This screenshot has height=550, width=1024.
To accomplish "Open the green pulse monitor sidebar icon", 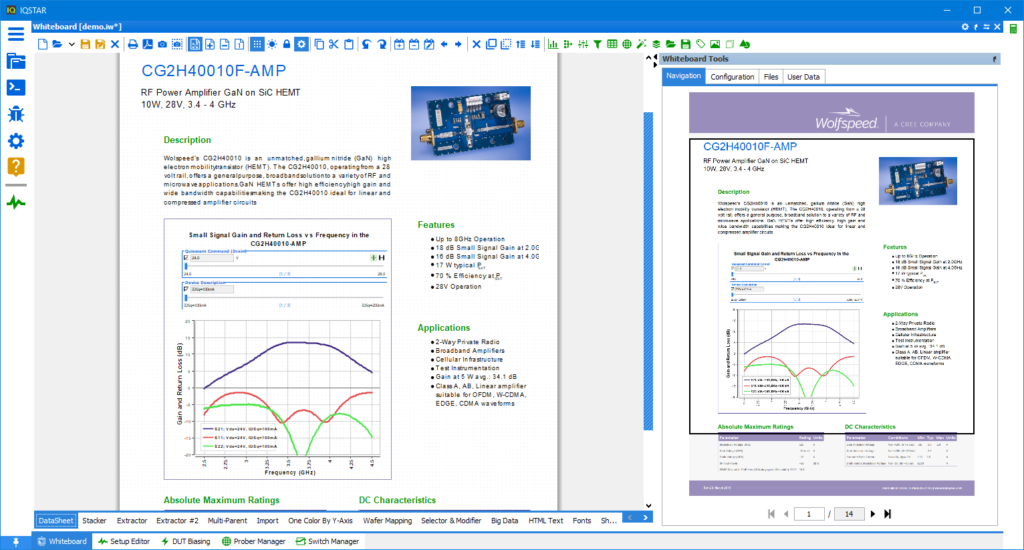I will 16,202.
